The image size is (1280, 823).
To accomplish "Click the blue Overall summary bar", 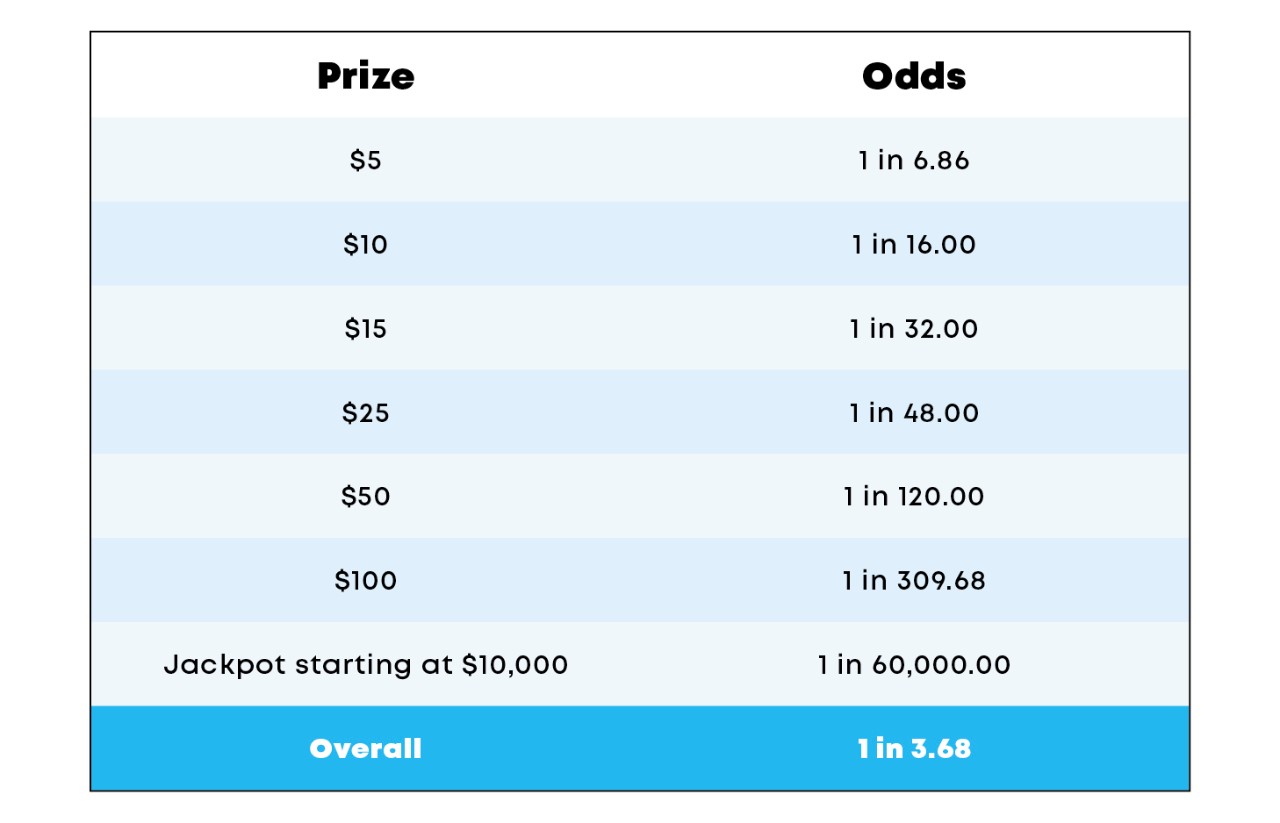I will (x=640, y=748).
